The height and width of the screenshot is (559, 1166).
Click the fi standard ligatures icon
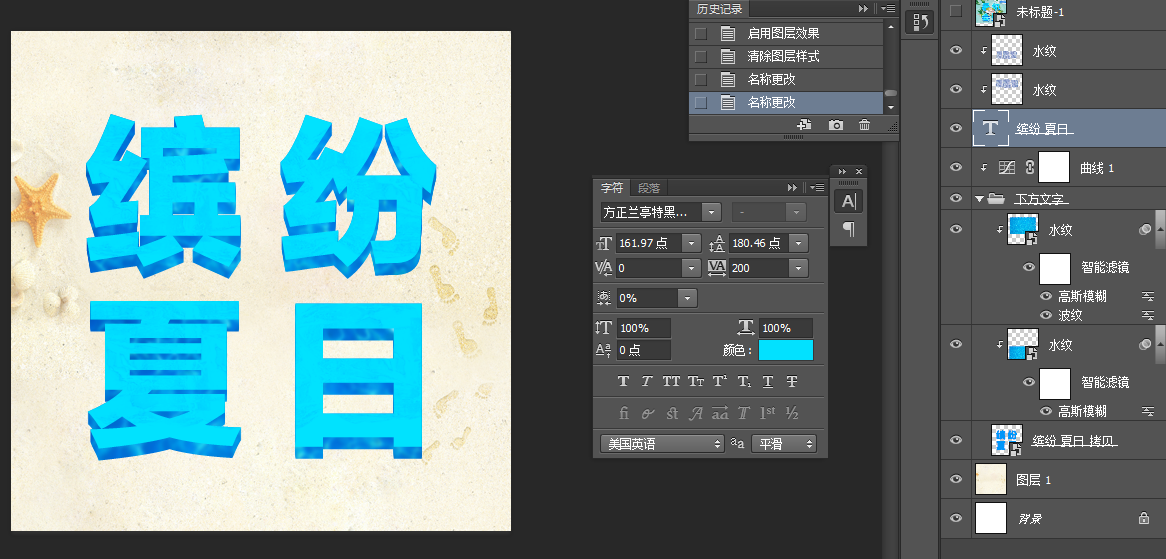click(624, 413)
